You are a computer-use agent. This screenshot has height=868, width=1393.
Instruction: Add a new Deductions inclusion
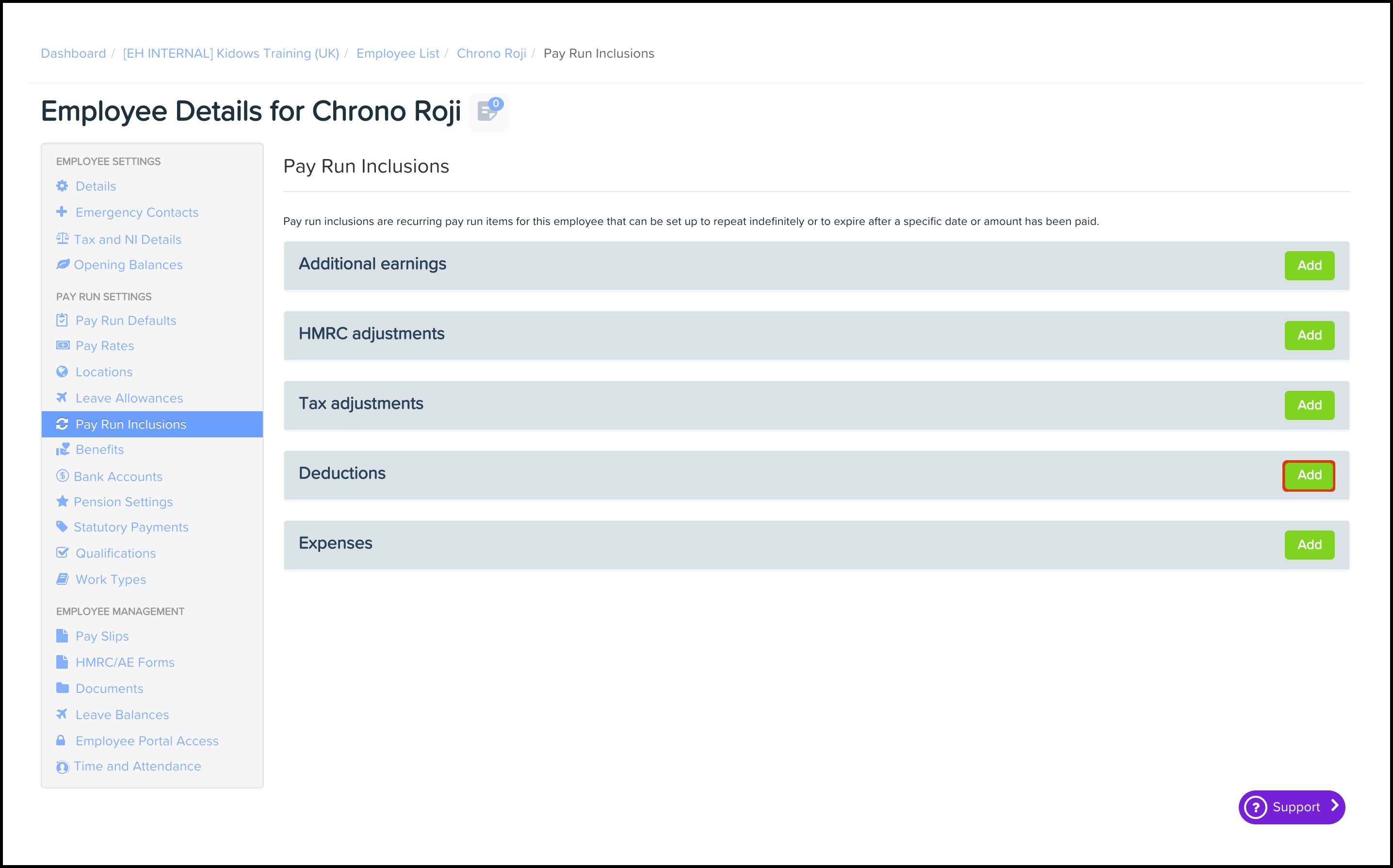pos(1309,475)
